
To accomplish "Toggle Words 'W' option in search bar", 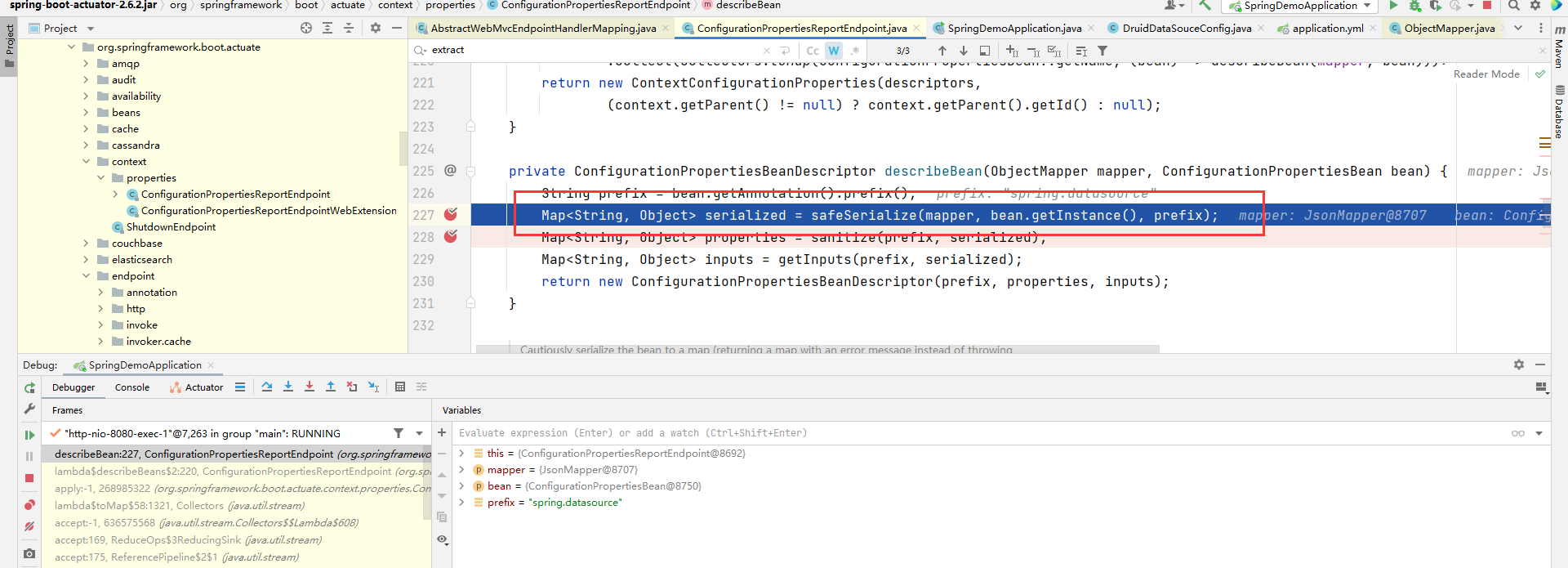I will [834, 51].
